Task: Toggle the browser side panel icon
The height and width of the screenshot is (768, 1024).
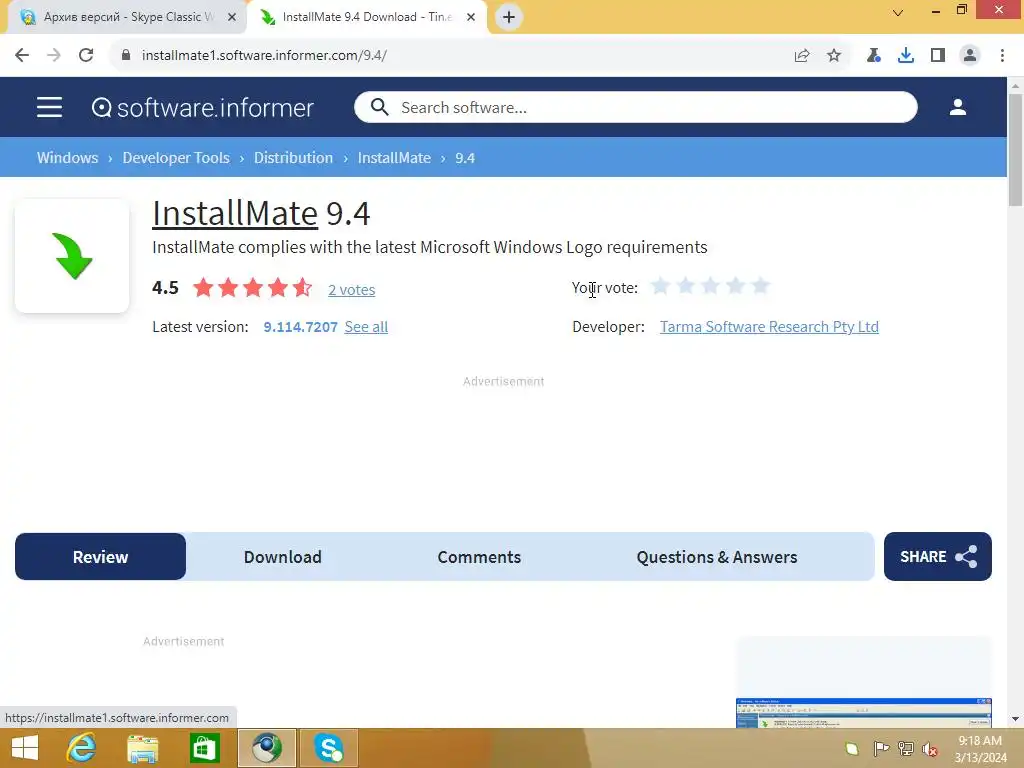Action: (938, 56)
